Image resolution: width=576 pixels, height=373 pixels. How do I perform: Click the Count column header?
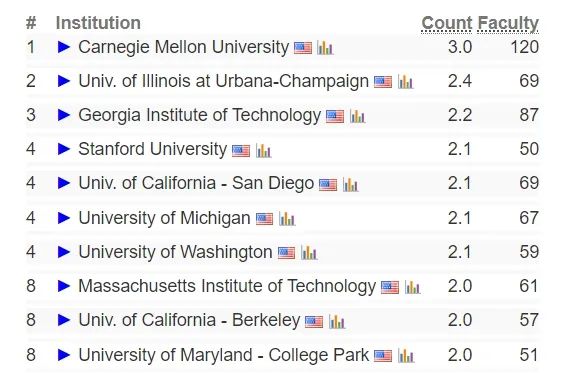point(446,24)
